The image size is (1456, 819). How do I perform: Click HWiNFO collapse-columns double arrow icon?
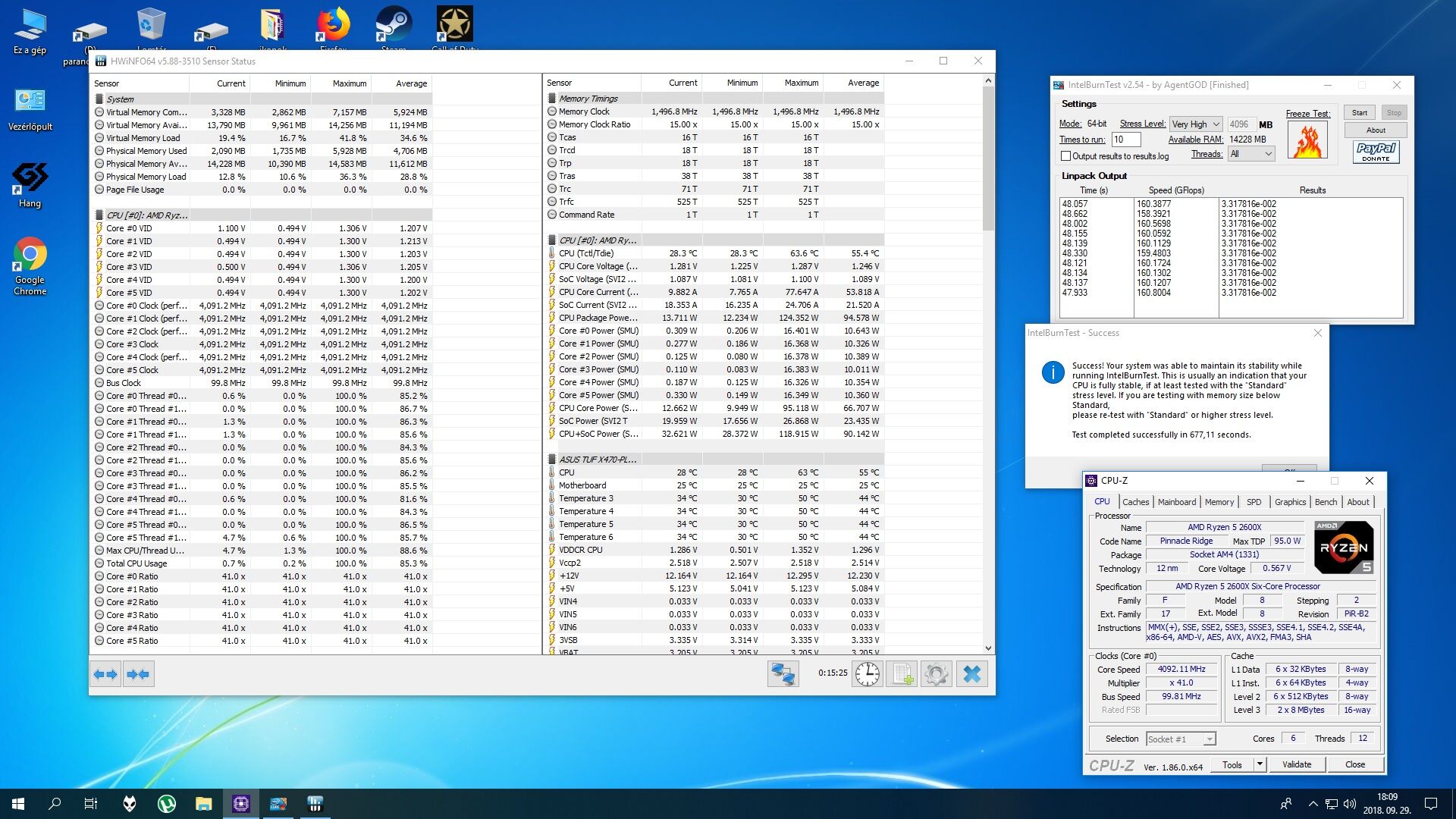[138, 674]
